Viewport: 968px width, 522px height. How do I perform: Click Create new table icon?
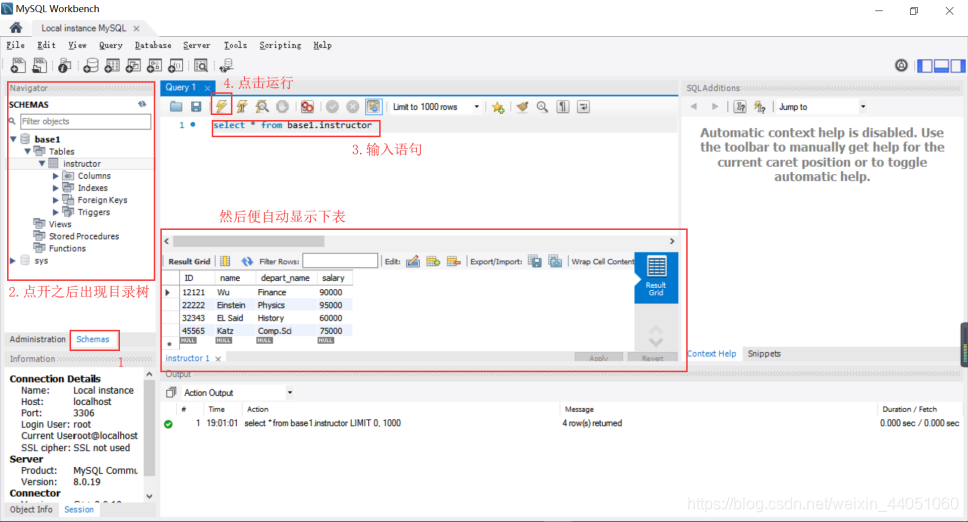tap(112, 65)
